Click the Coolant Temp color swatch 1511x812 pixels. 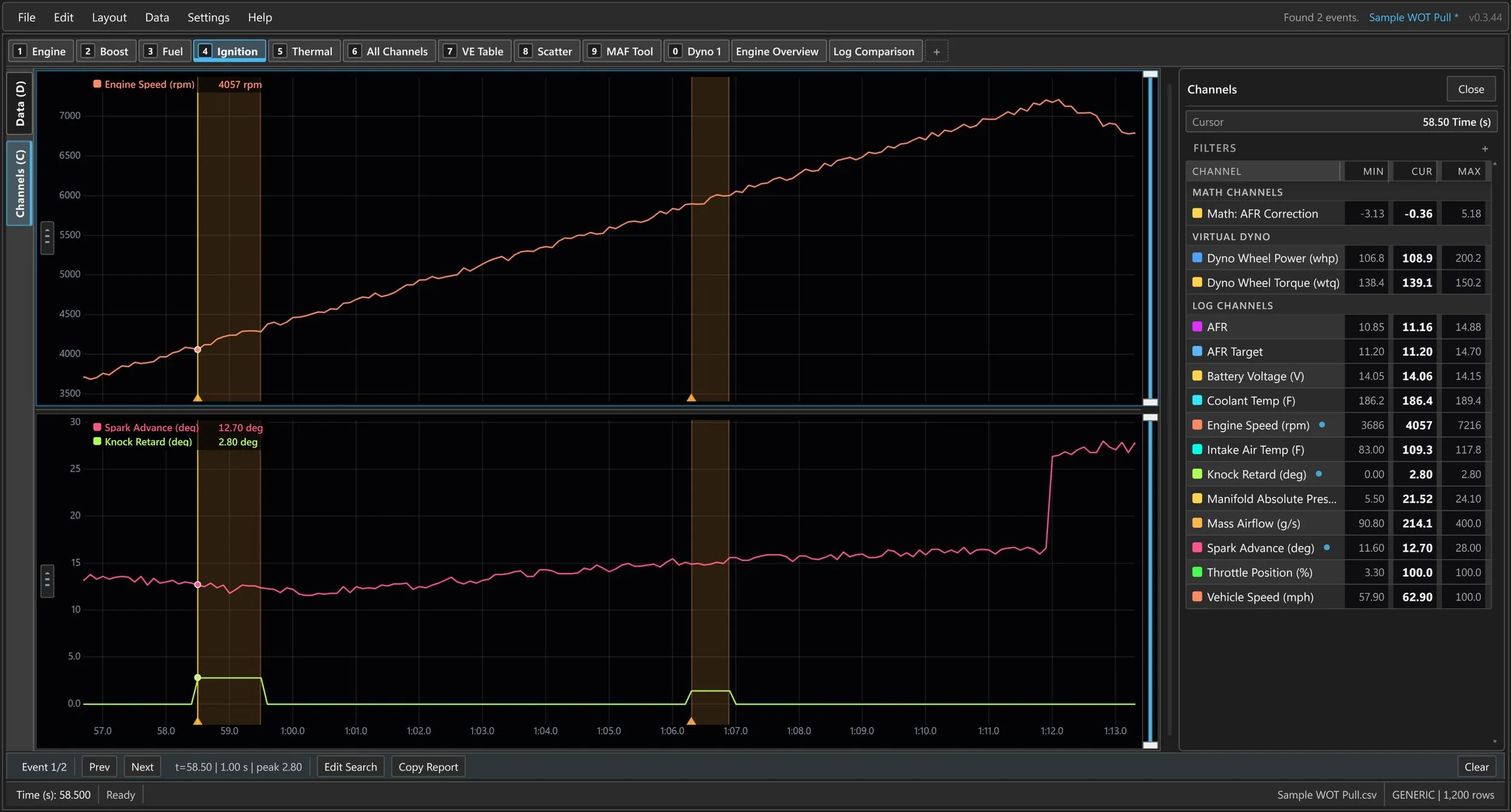point(1197,400)
